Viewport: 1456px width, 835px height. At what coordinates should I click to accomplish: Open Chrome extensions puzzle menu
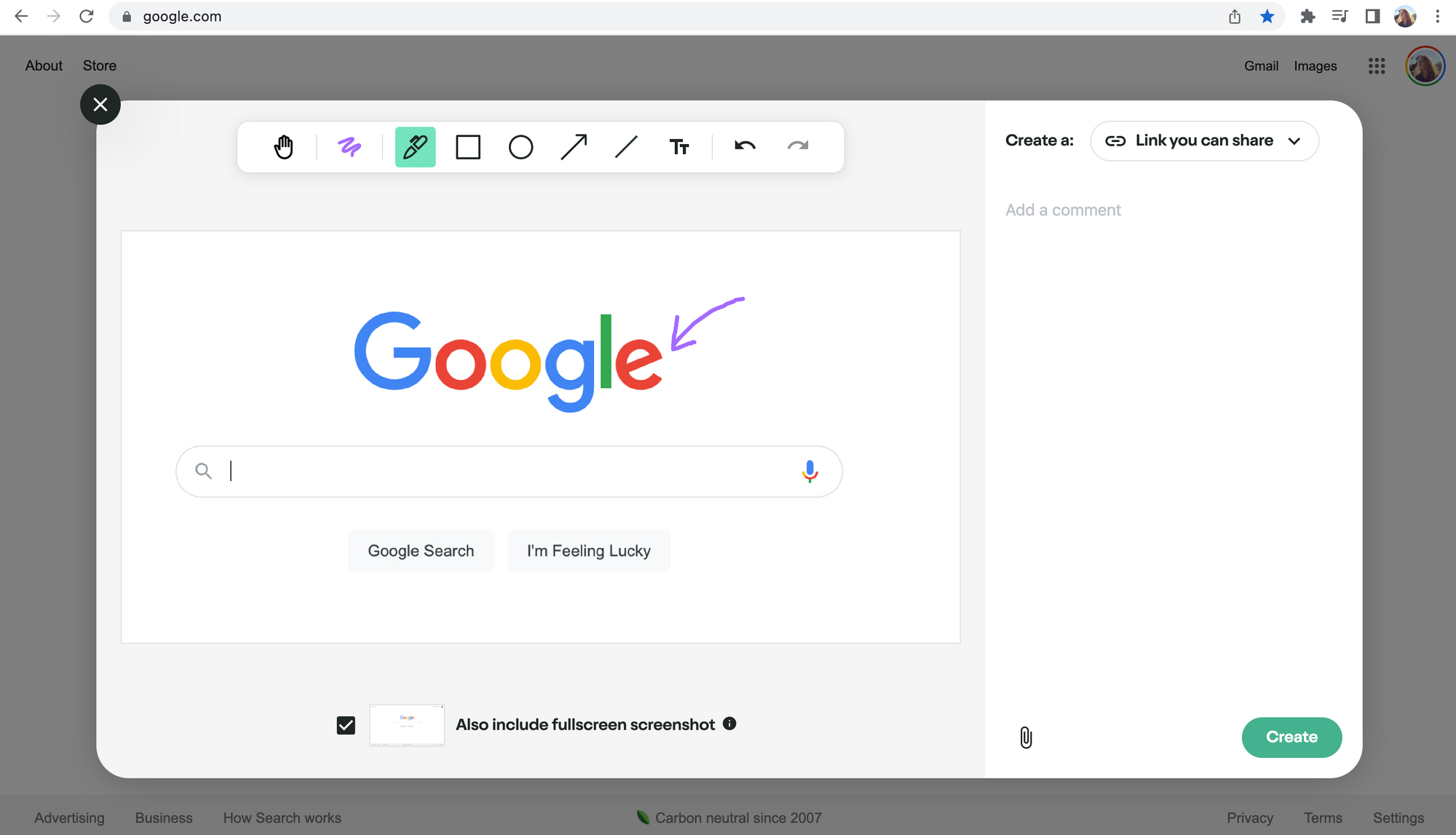point(1307,16)
